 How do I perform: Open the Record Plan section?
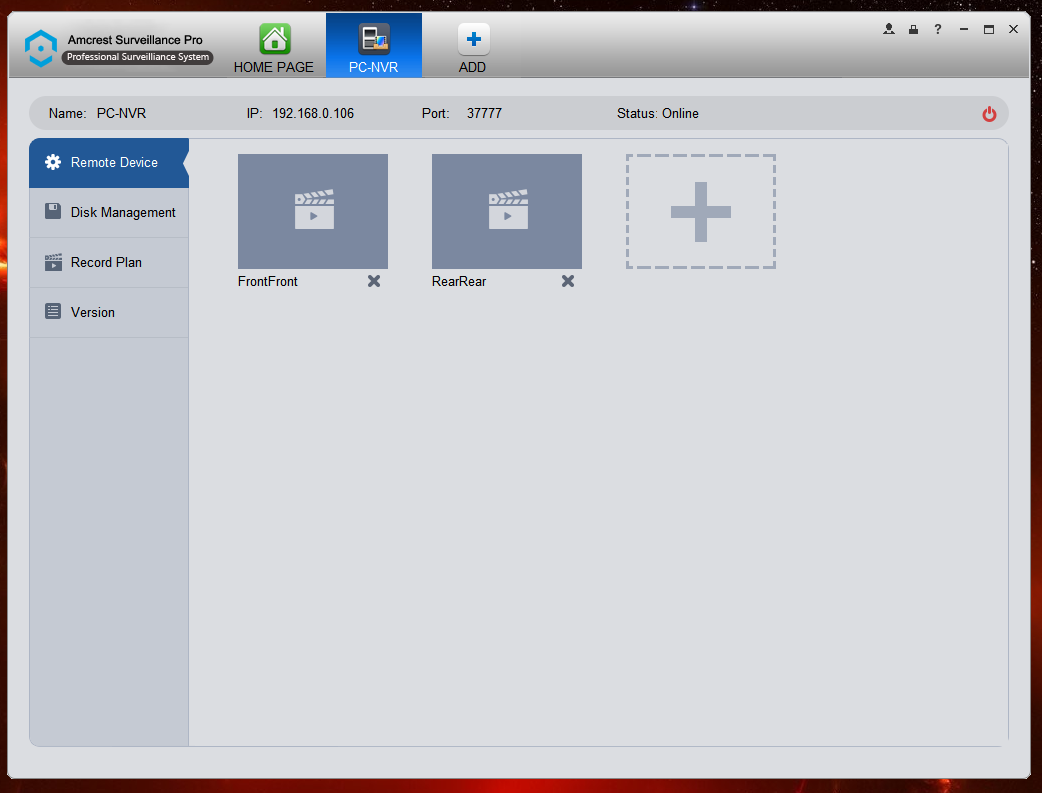(109, 263)
